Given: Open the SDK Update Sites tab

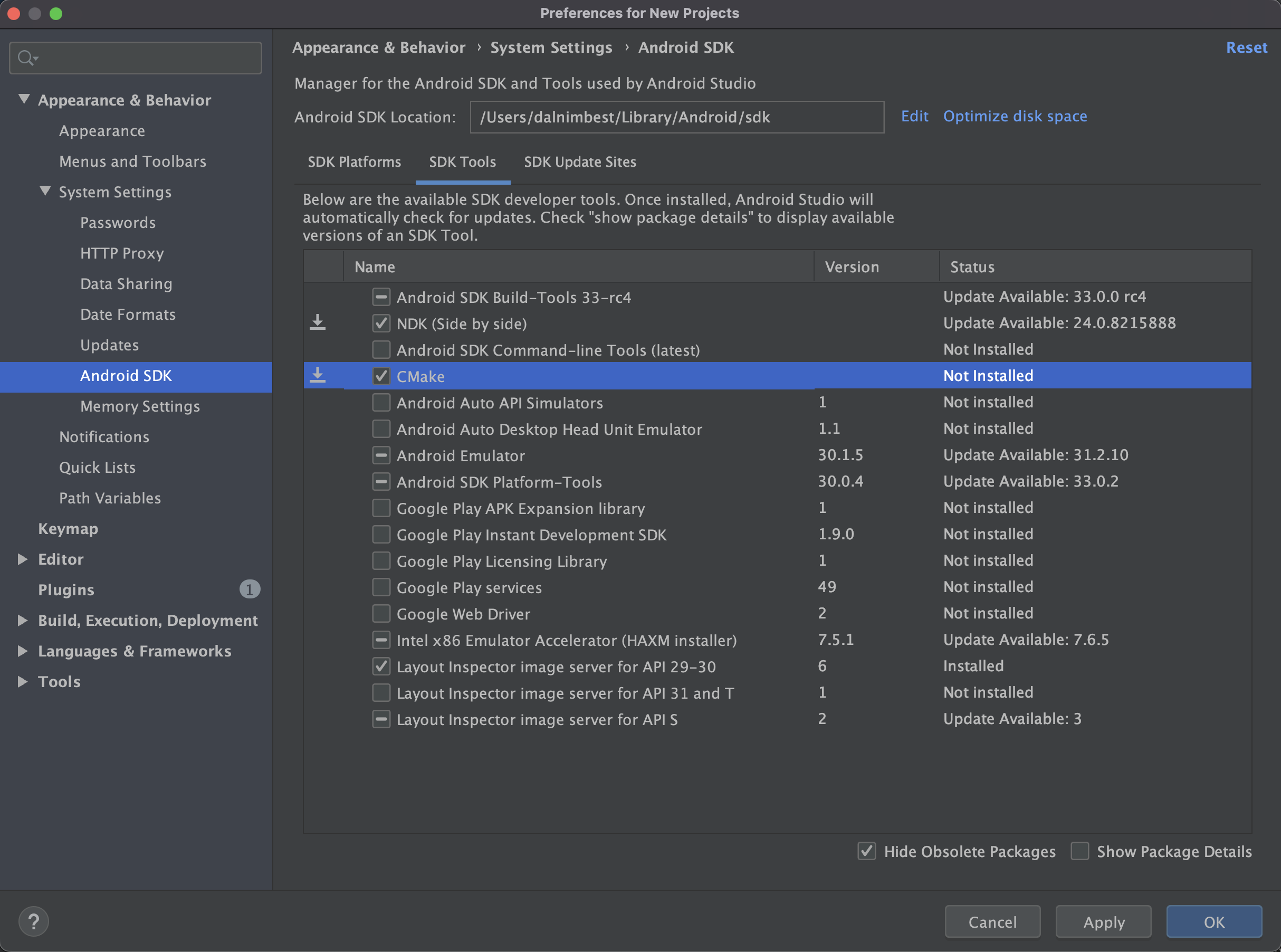Looking at the screenshot, I should (x=580, y=162).
